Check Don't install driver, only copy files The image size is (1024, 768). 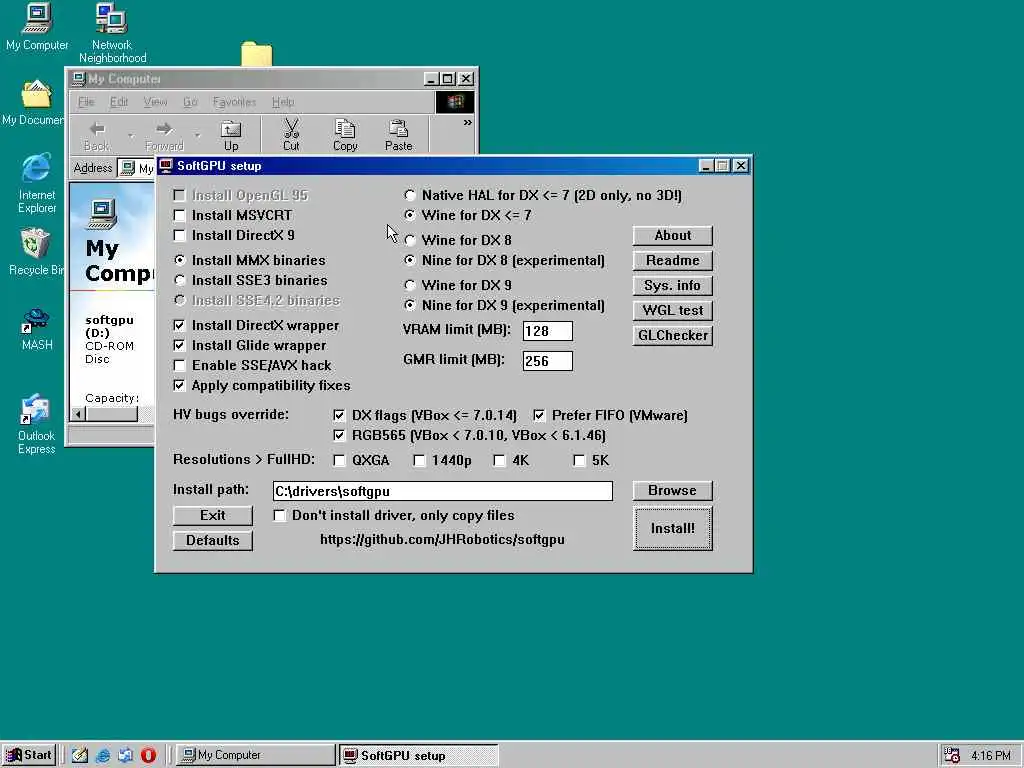pyautogui.click(x=279, y=515)
